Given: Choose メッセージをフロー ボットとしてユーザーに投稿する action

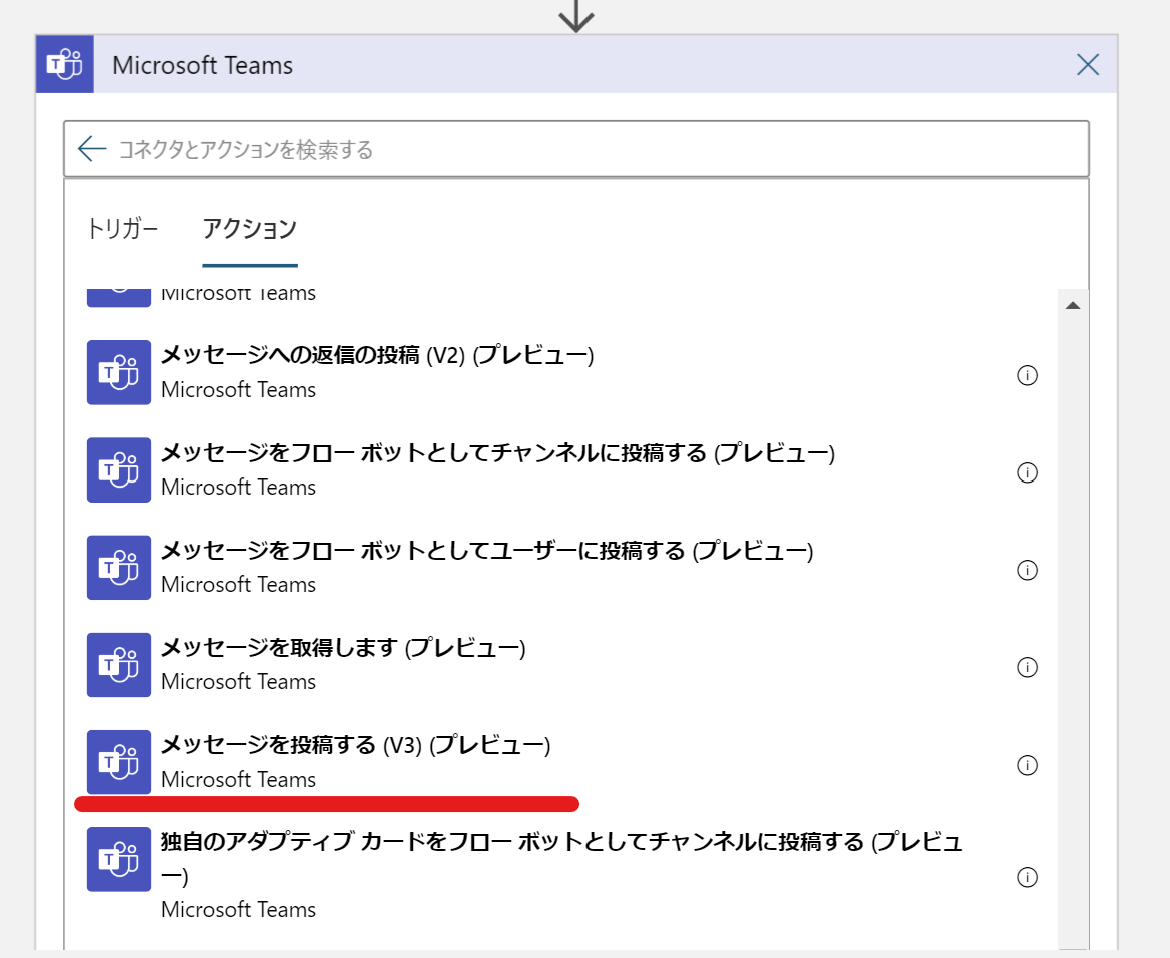Looking at the screenshot, I should 487,551.
